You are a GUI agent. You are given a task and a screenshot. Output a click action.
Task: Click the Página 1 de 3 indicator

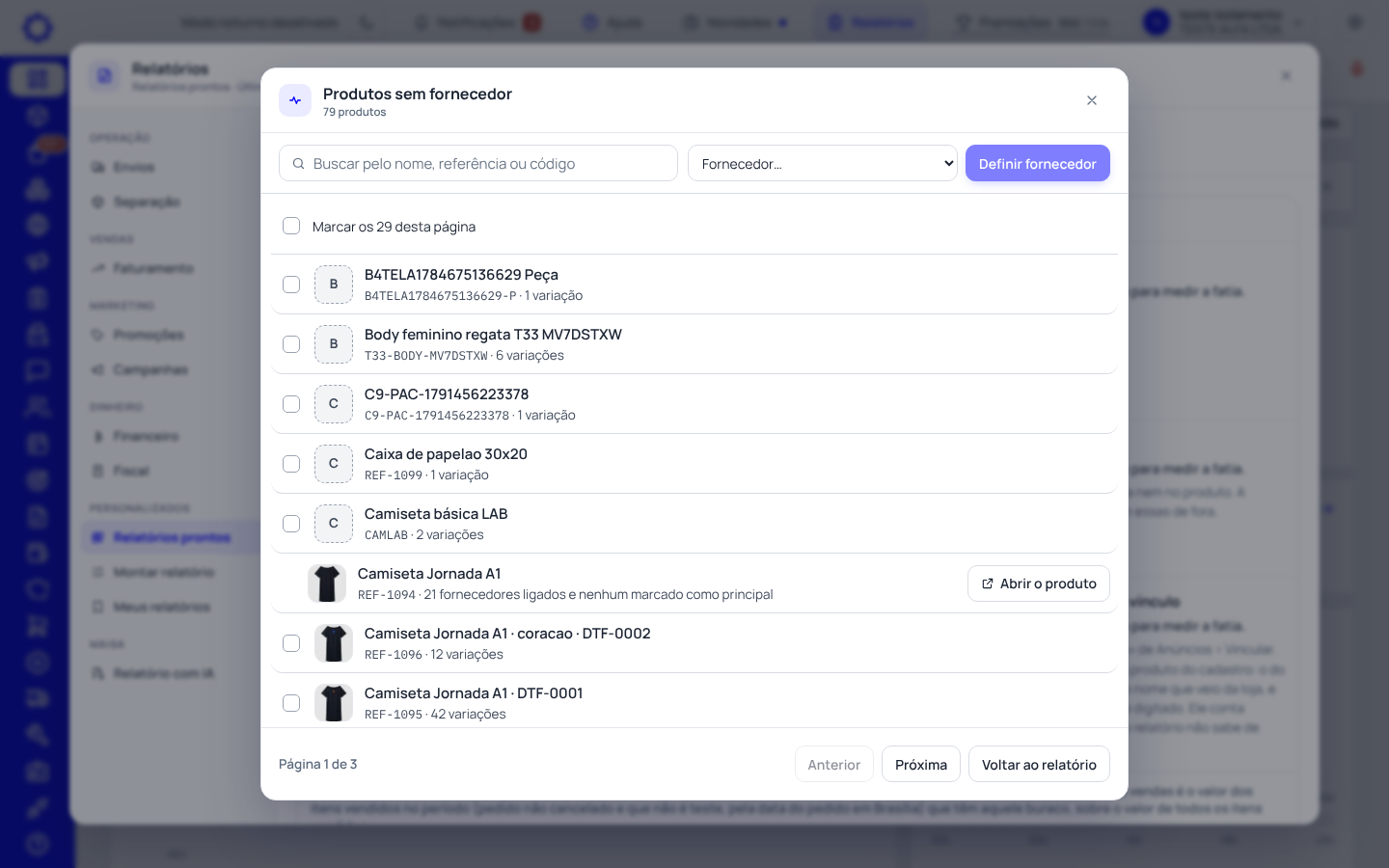click(318, 764)
